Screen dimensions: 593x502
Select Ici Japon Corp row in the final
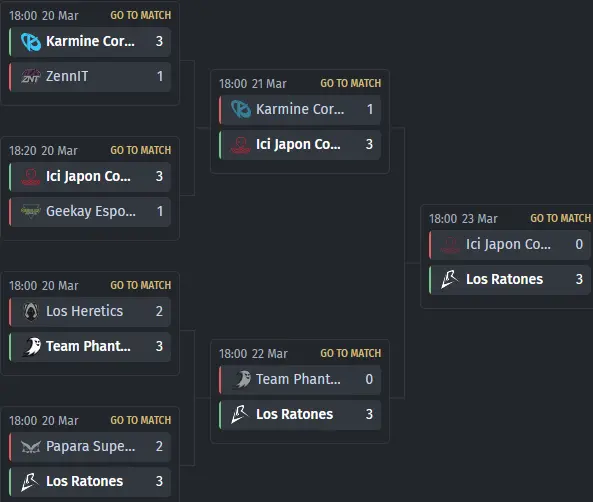pos(510,245)
